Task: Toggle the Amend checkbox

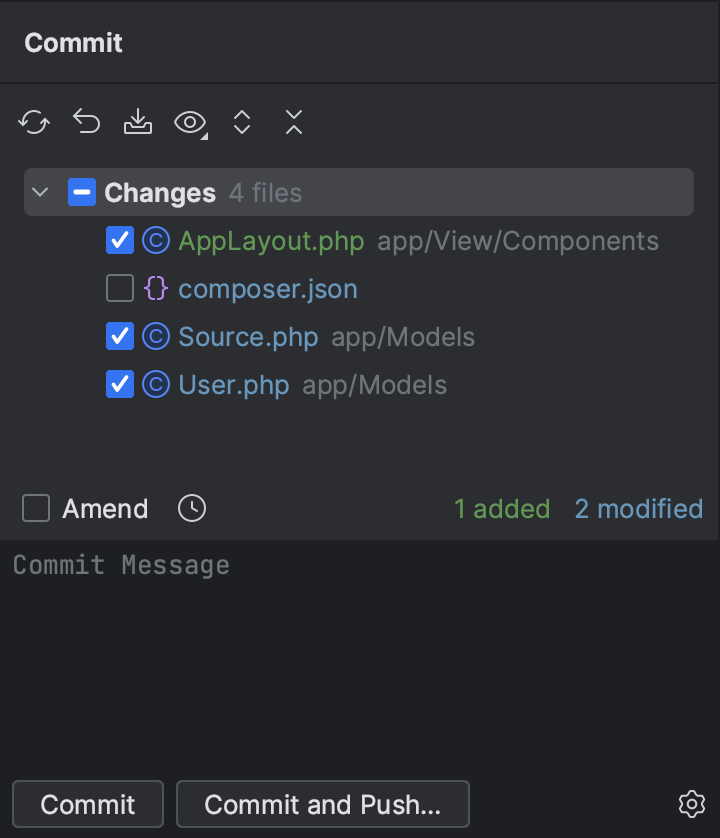Action: (x=35, y=508)
